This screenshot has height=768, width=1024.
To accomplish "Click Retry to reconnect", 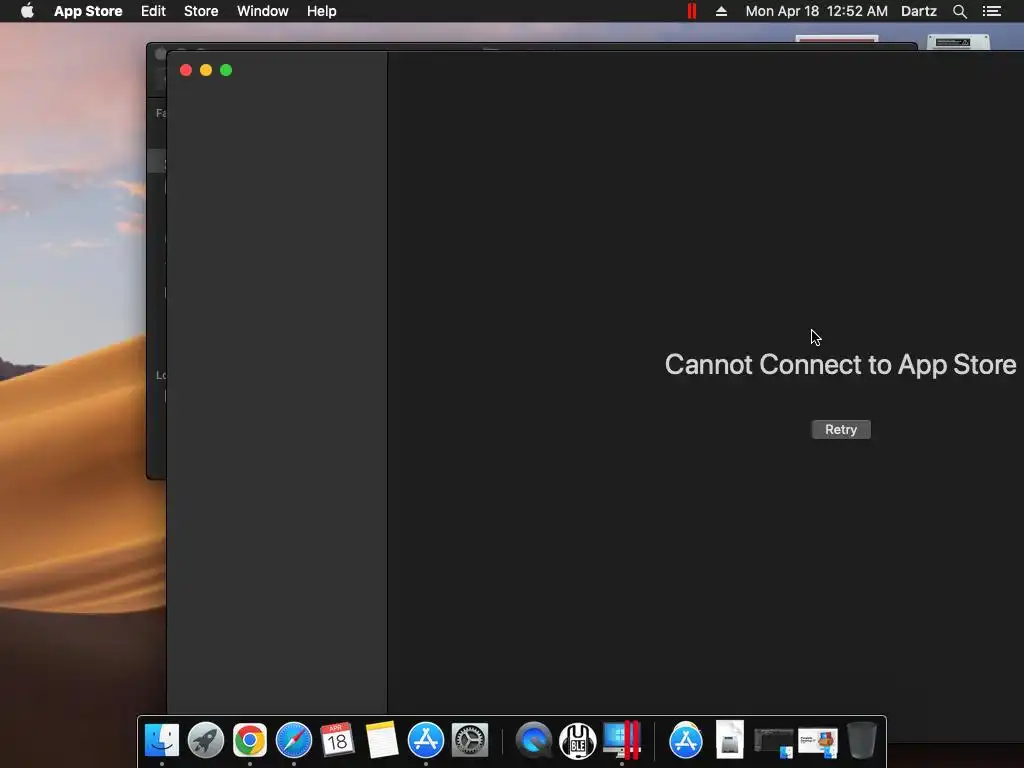I will [x=841, y=430].
